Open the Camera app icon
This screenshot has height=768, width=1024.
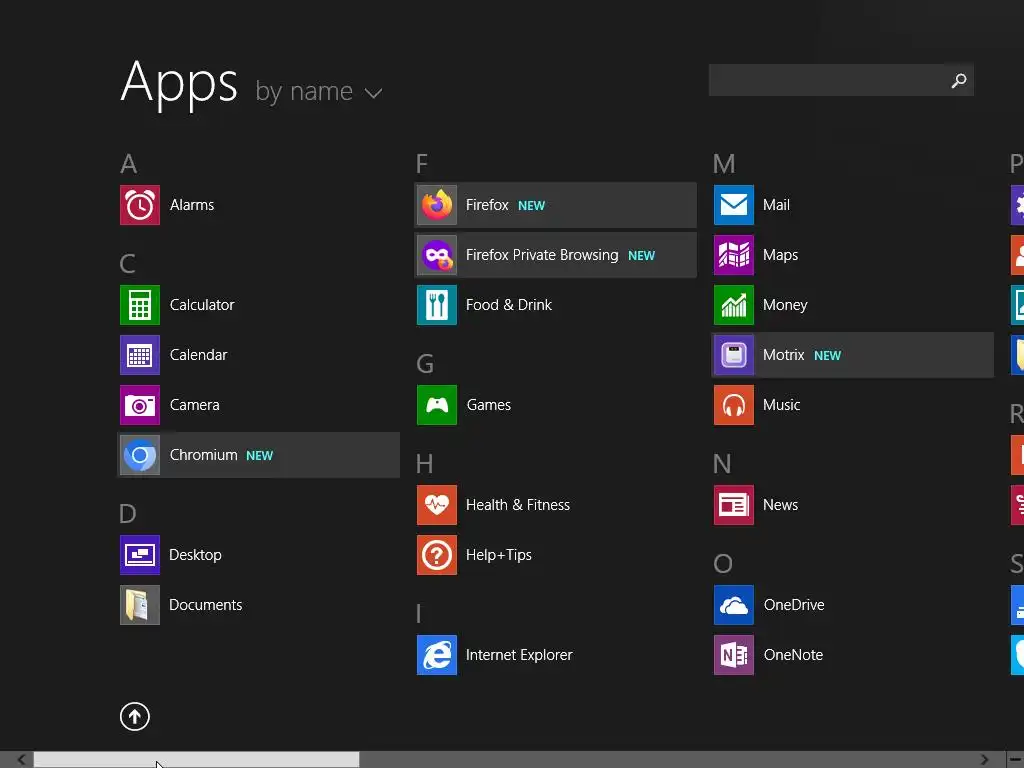140,405
